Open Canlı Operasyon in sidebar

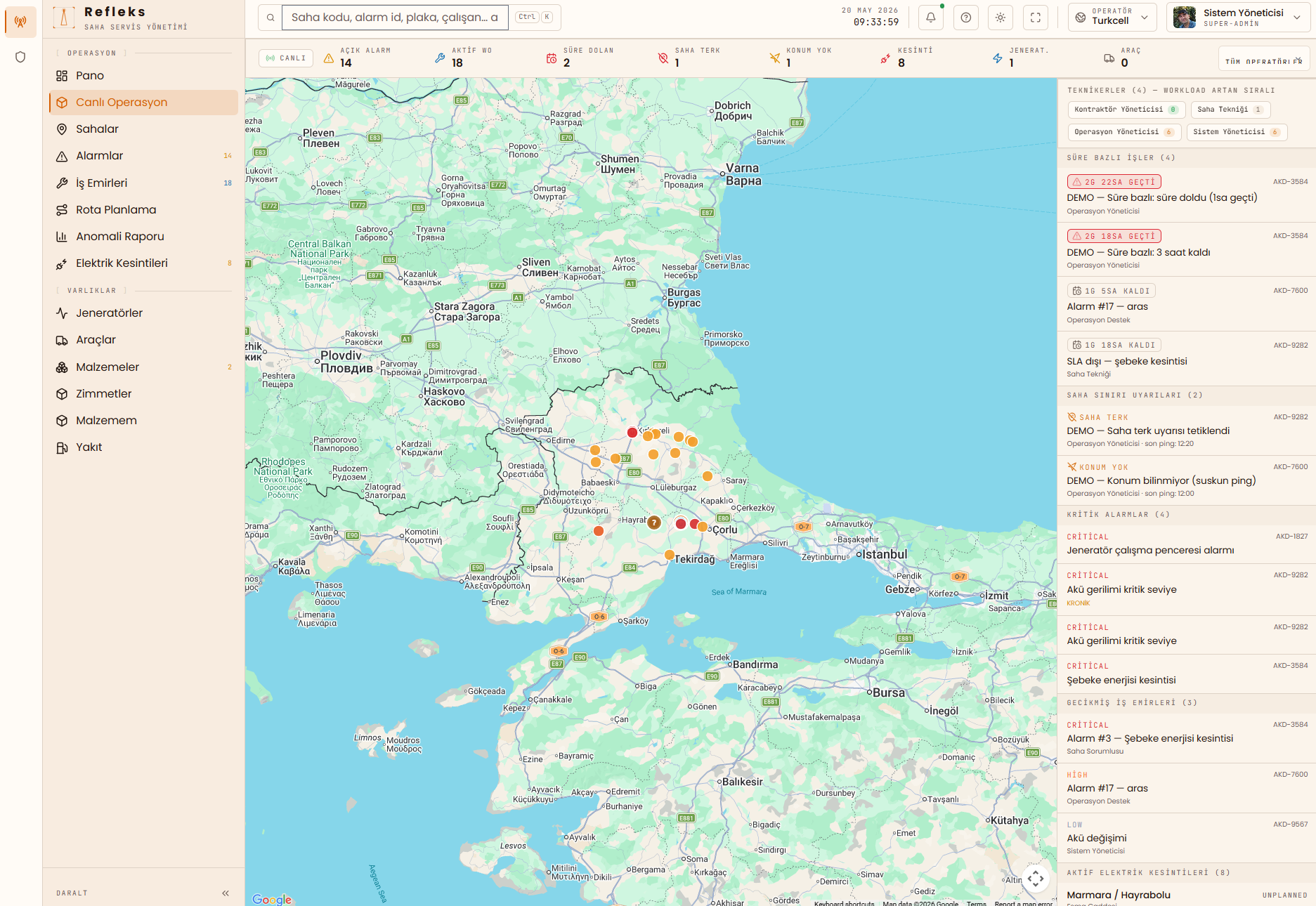click(144, 103)
